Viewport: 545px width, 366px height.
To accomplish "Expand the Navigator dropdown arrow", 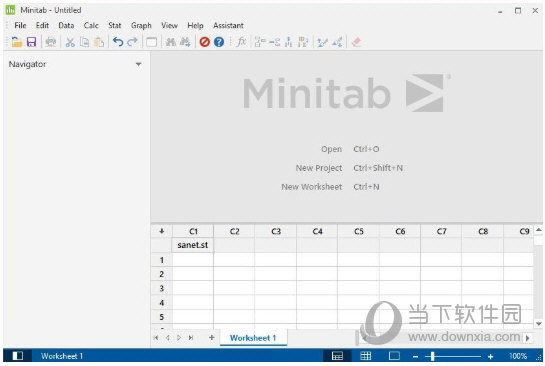I will (138, 64).
